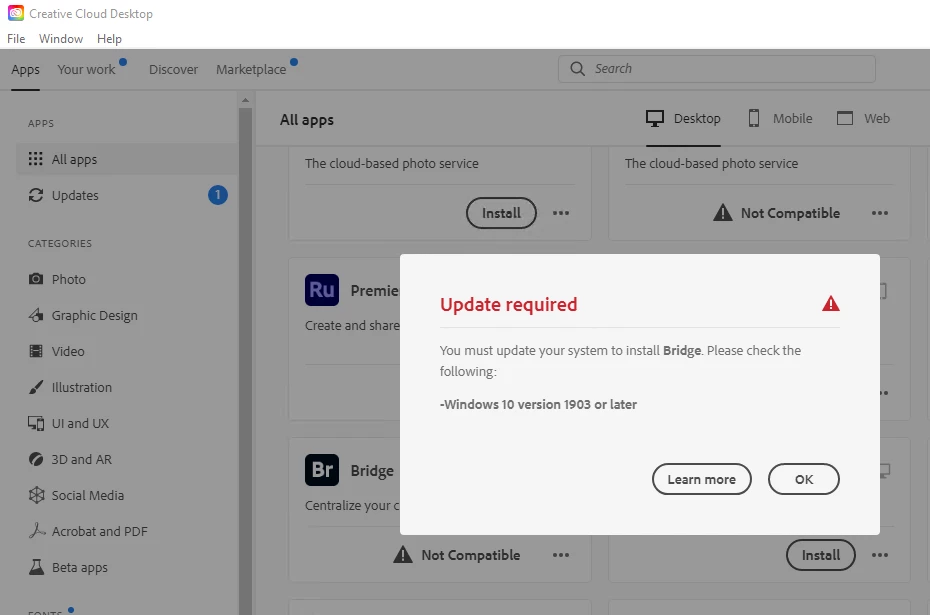Screen dimensions: 930x615
Task: Click the red warning triangle in dialog
Action: [830, 304]
